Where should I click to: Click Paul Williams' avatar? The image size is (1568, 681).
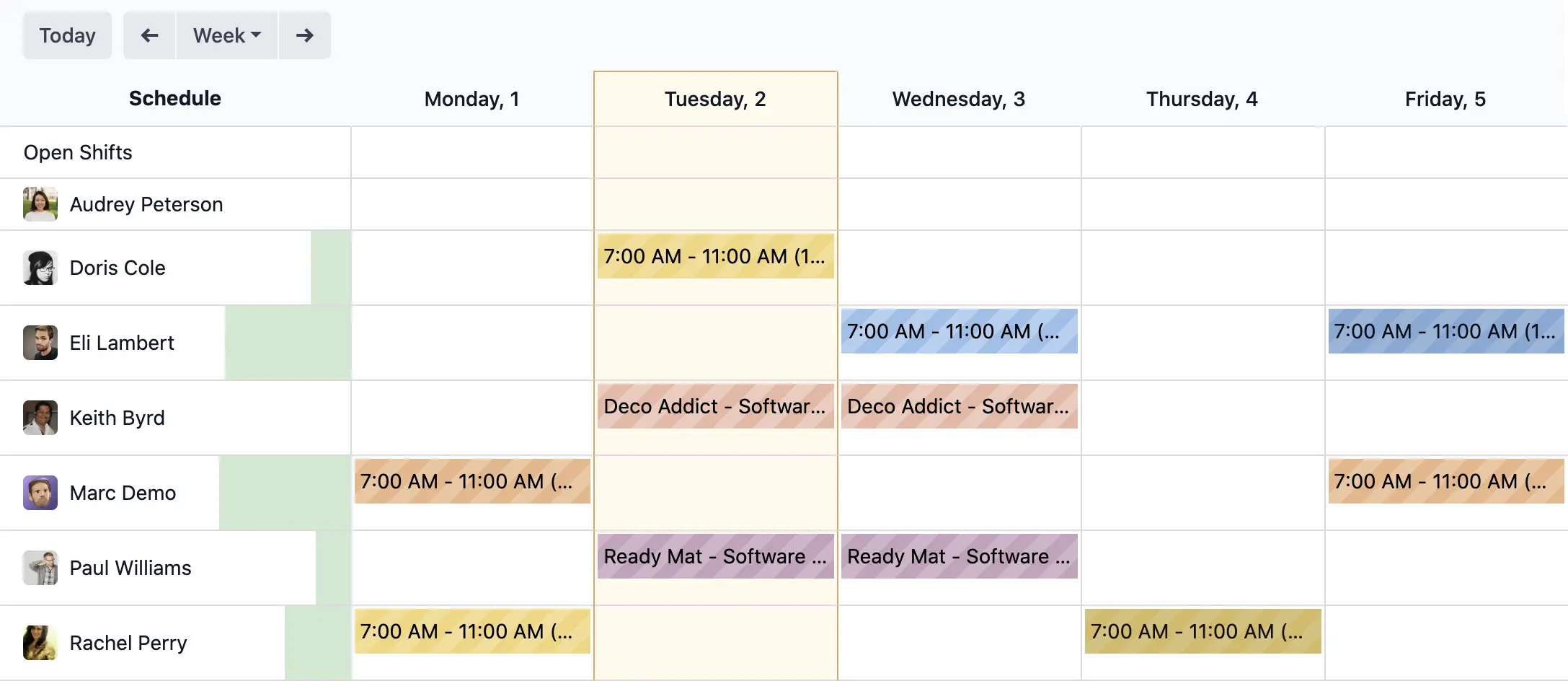pyautogui.click(x=40, y=568)
